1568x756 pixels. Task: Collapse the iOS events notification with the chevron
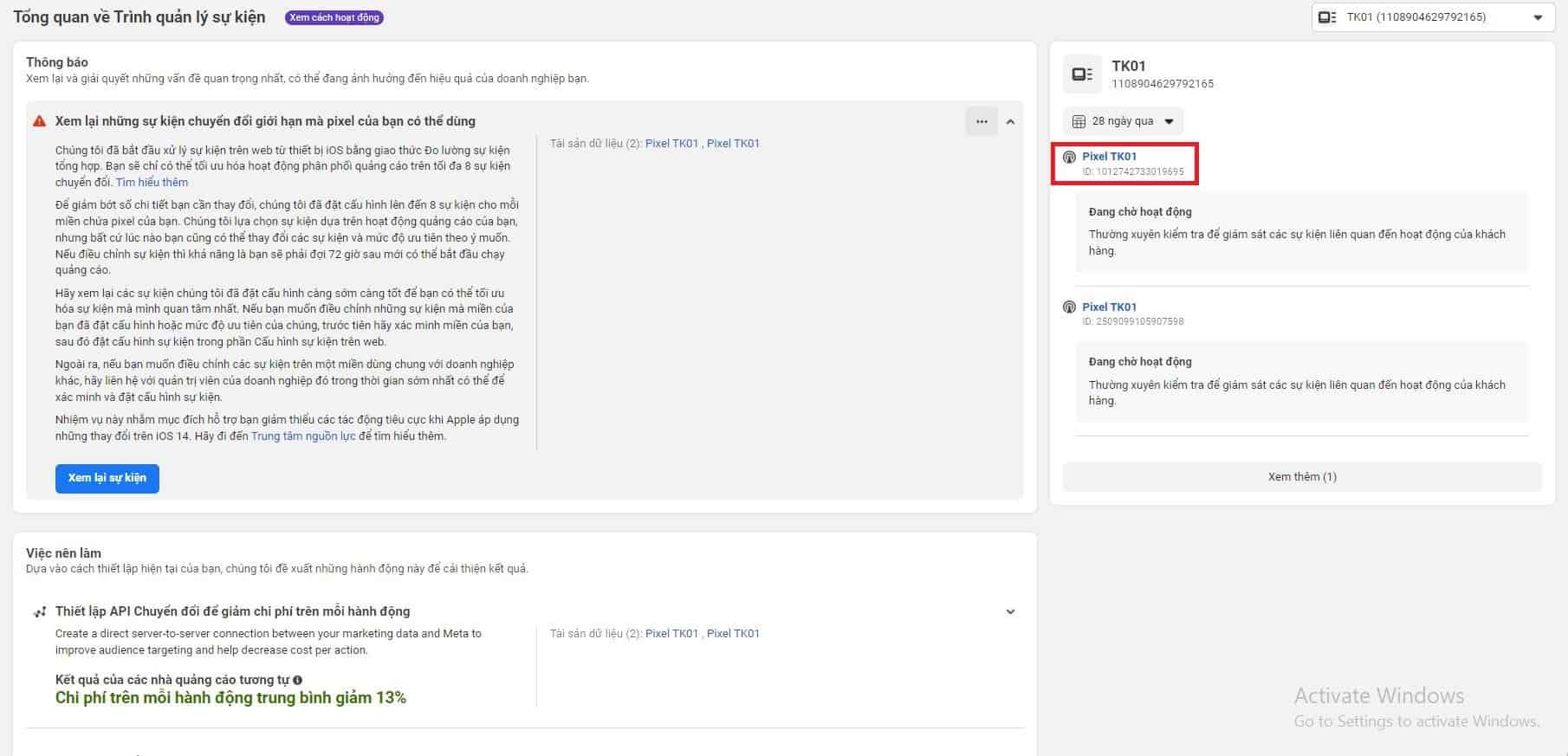pos(1010,122)
